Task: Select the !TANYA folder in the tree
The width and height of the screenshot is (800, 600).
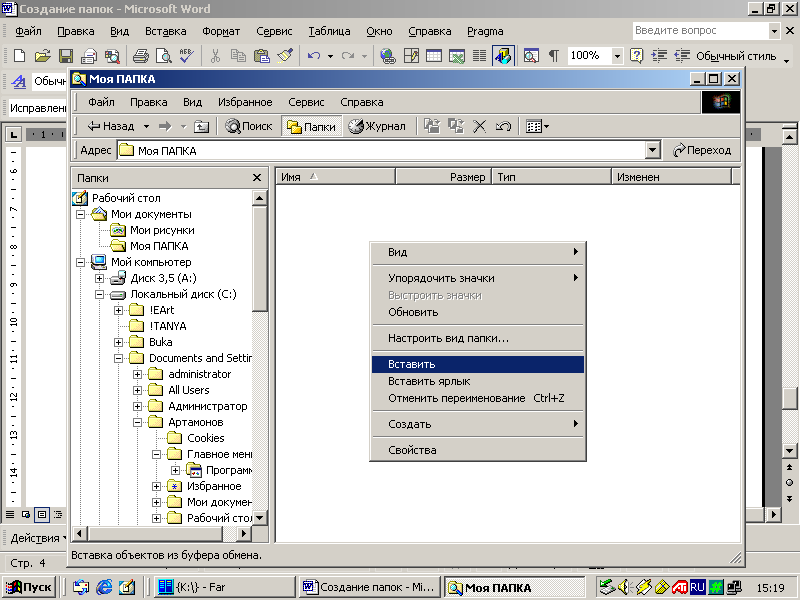Action: coord(168,326)
